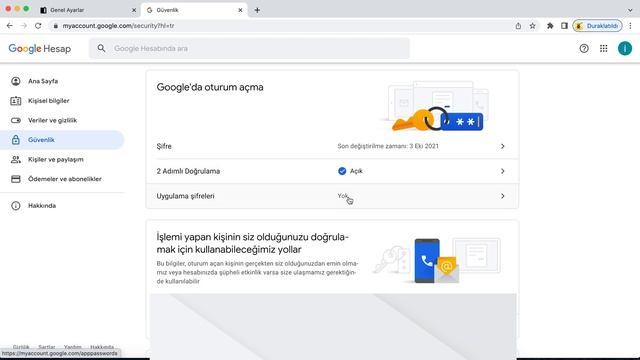Close the Genel Ayarlar tab
Image resolution: width=640 pixels, height=360 pixels.
tap(134, 10)
